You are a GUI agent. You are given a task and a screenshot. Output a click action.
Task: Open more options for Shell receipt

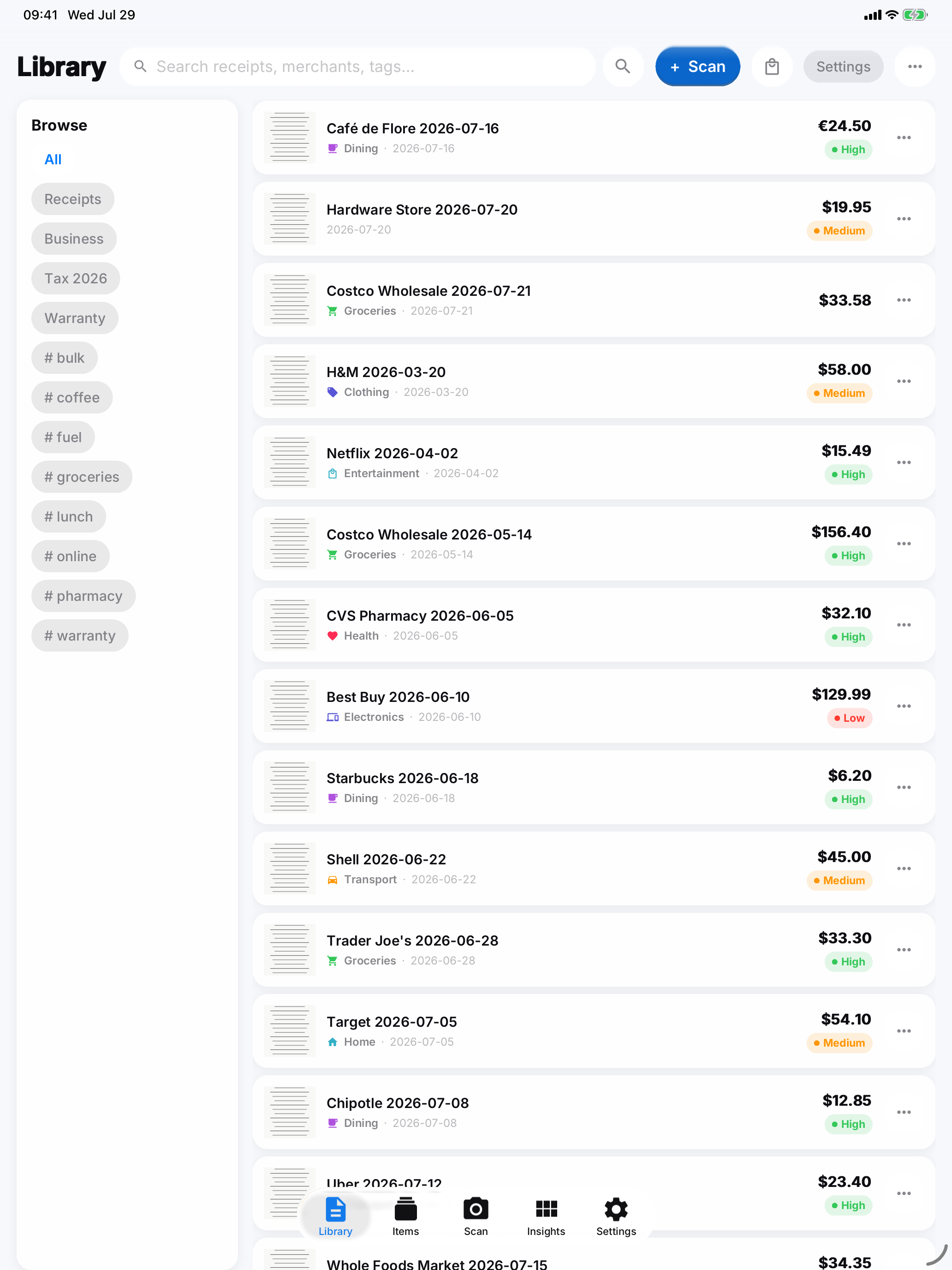[x=904, y=869]
